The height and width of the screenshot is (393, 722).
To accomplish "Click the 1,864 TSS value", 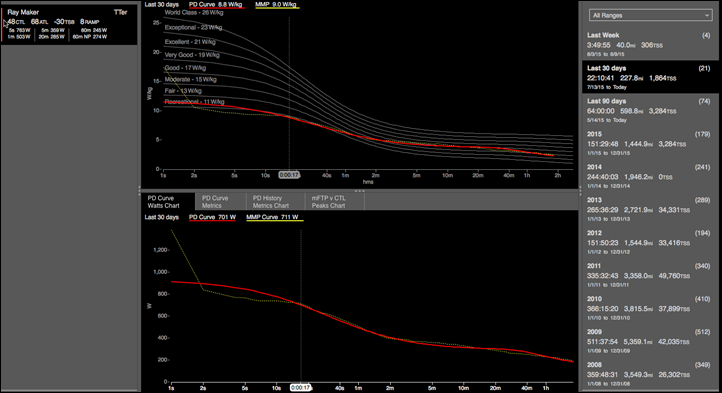I will (x=663, y=78).
